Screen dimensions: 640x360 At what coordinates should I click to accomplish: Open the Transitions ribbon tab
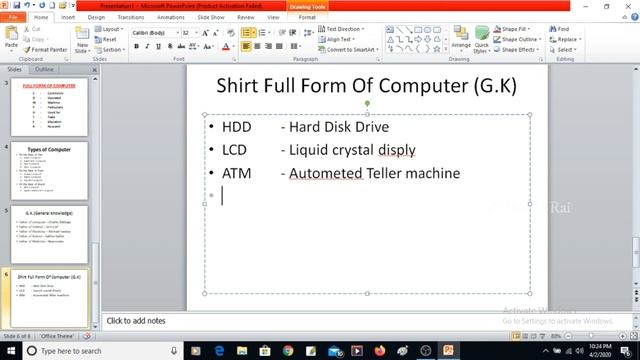(131, 17)
